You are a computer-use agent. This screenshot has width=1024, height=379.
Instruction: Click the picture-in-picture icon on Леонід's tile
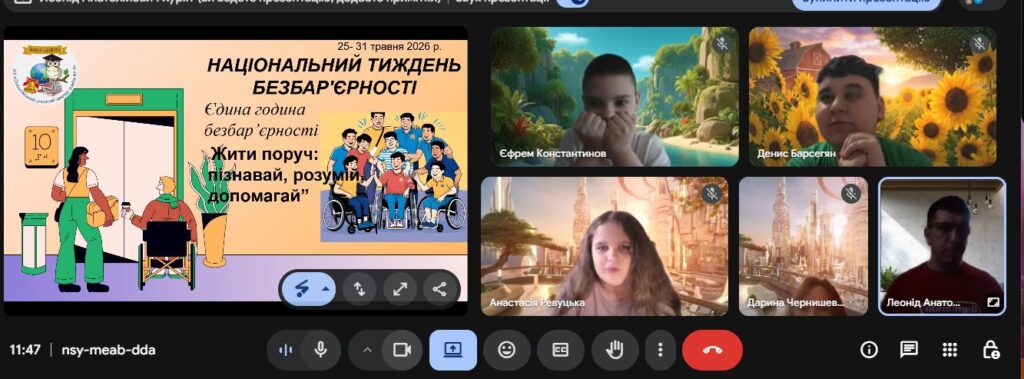(x=993, y=303)
